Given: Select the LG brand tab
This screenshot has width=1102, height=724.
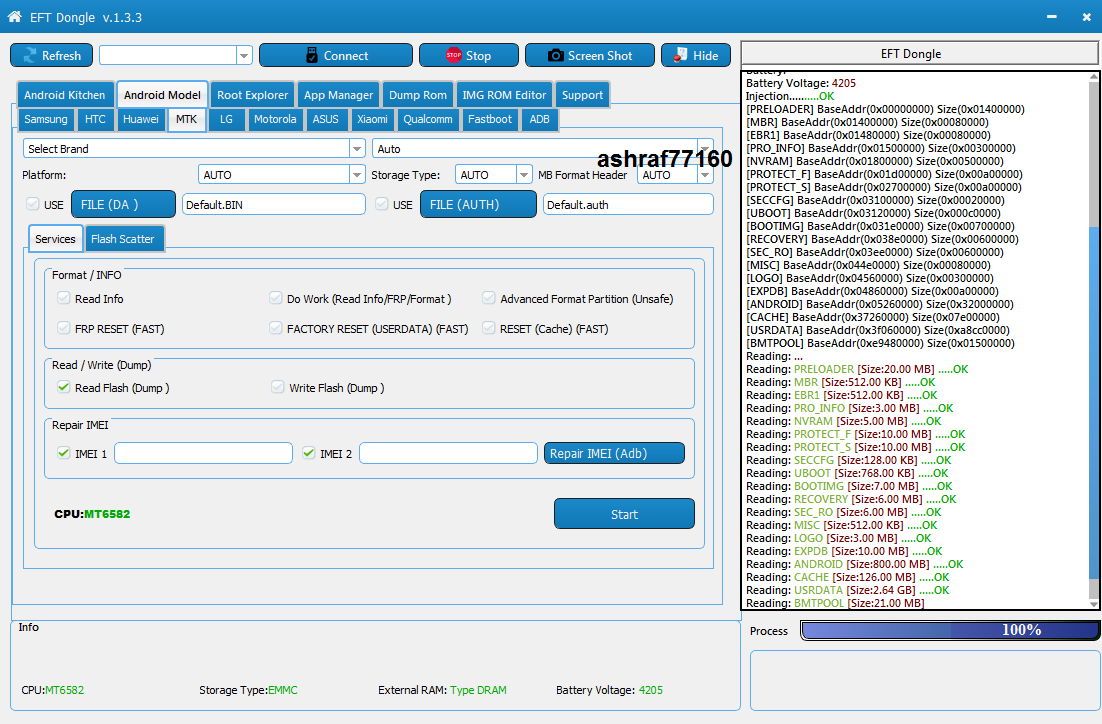Looking at the screenshot, I should click(x=226, y=119).
